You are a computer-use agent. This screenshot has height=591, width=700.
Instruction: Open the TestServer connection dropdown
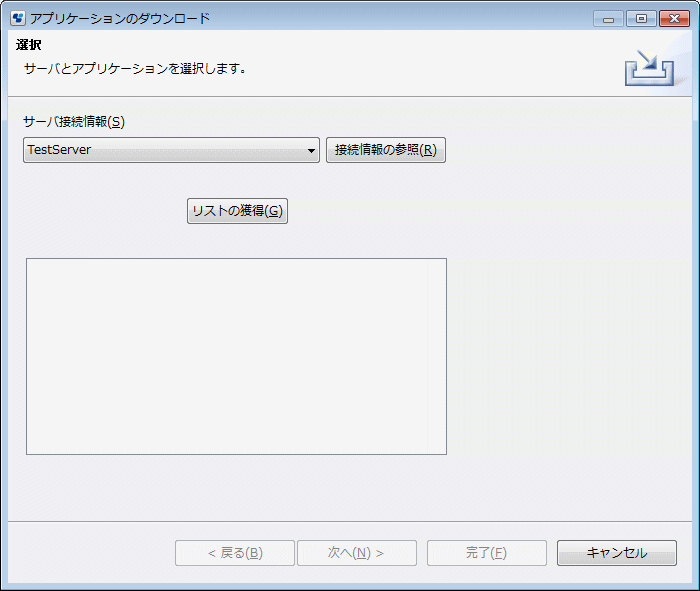[x=171, y=150]
